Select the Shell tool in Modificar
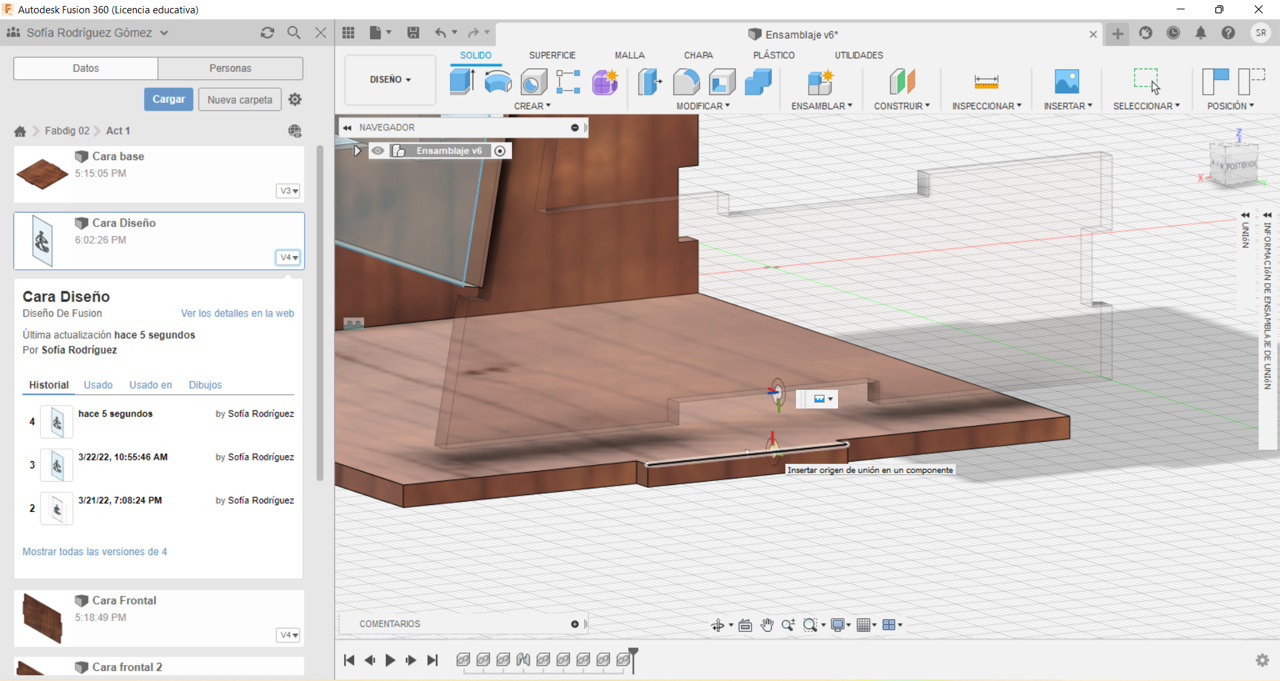Screen dimensions: 1280x681 point(722,81)
